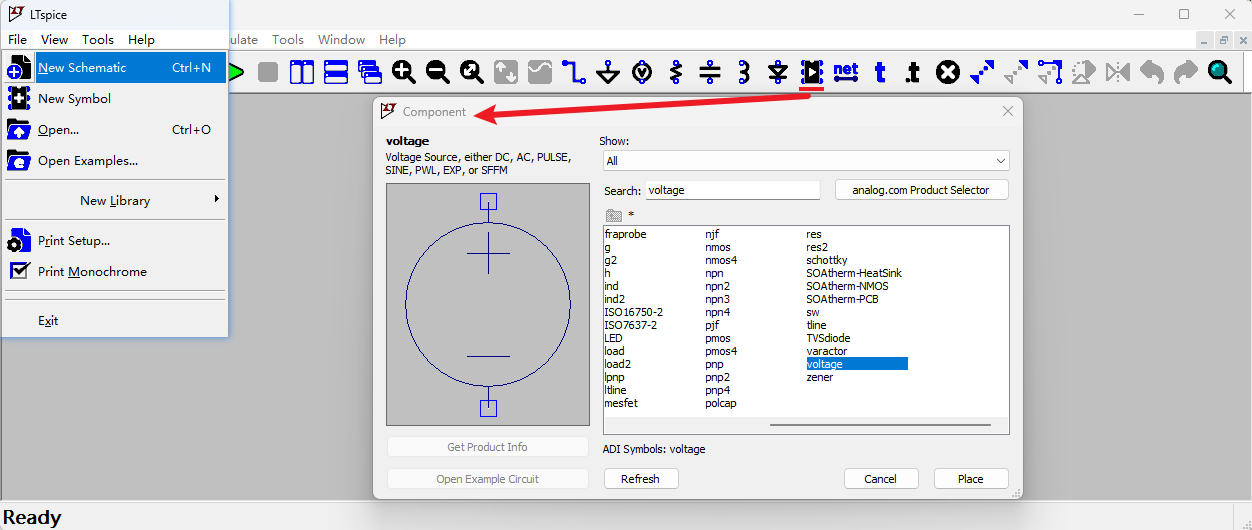This screenshot has width=1252, height=530.
Task: Click the Halt simulation stop icon
Action: pos(268,72)
